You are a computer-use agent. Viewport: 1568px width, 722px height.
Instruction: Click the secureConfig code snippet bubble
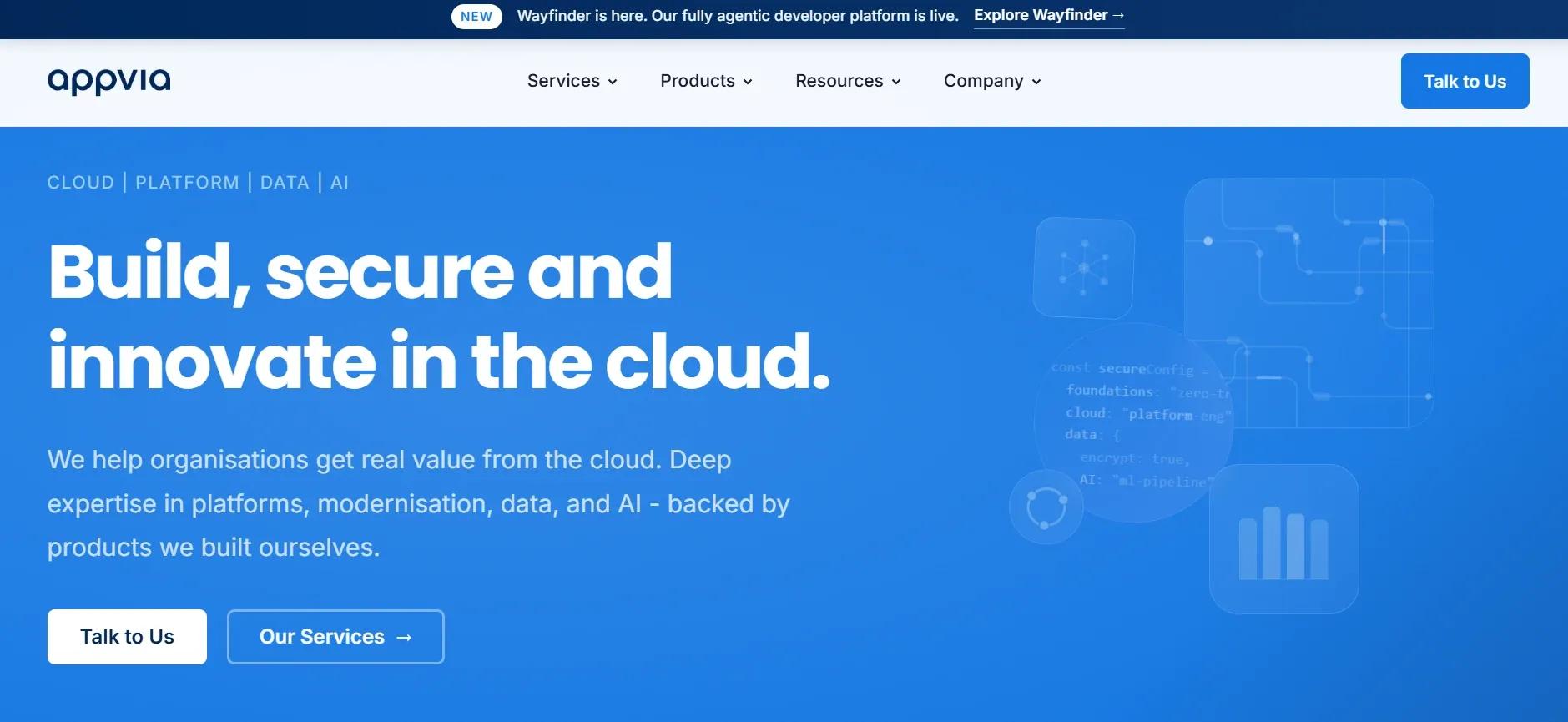pos(1135,423)
